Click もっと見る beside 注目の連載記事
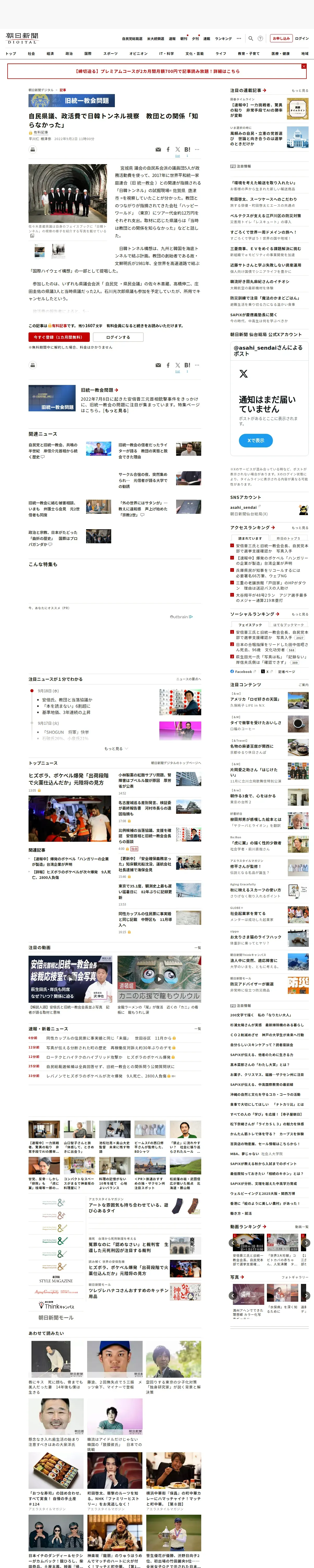314x1568 pixels. (x=299, y=90)
